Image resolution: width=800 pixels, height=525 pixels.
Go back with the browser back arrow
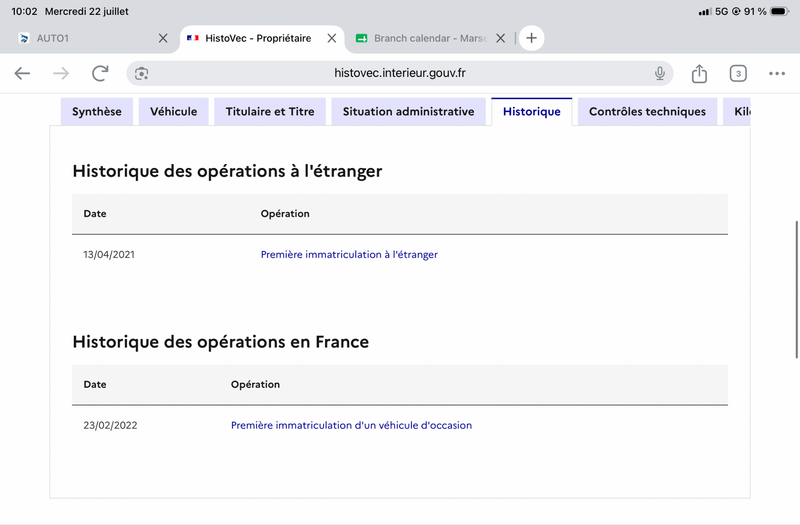point(22,73)
